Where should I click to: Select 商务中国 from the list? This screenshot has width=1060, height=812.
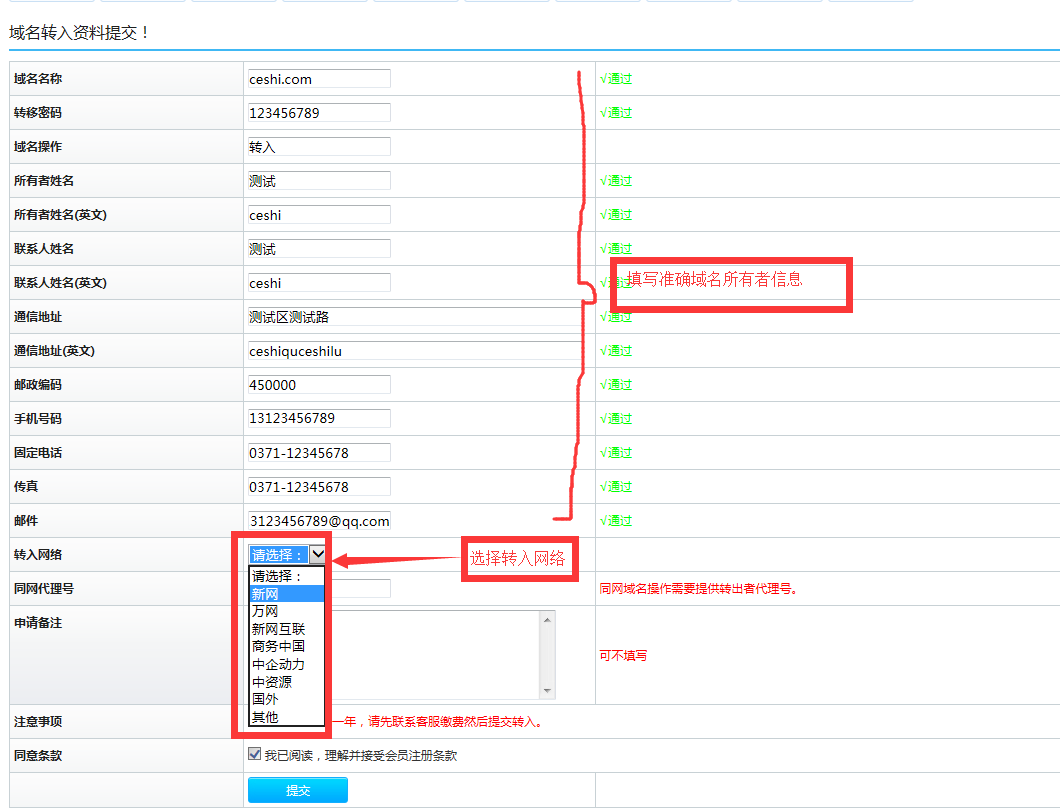point(286,647)
